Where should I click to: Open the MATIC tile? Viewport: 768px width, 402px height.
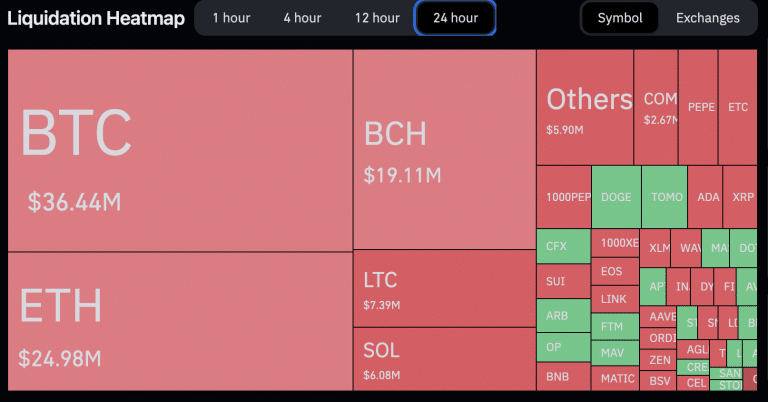tap(617, 378)
